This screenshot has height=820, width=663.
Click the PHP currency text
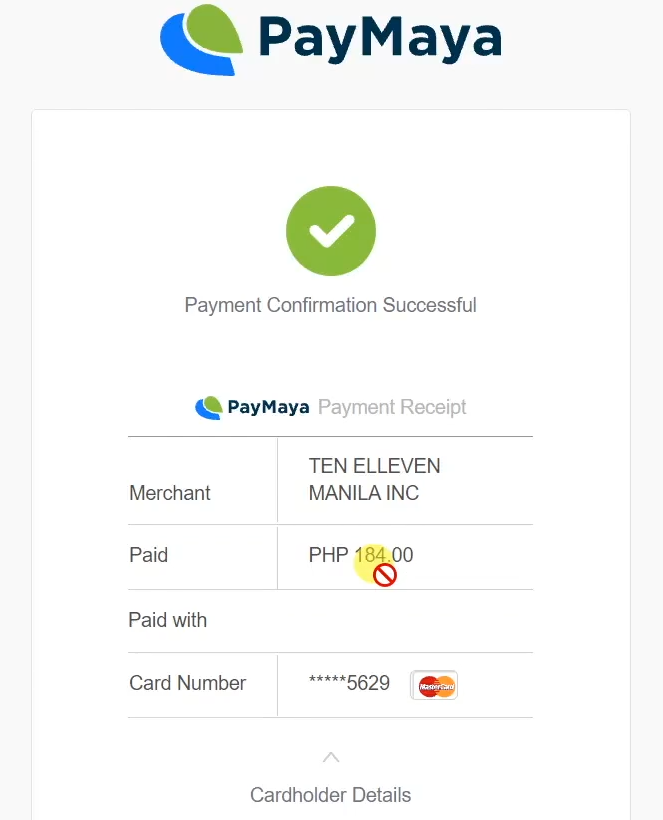coord(328,555)
